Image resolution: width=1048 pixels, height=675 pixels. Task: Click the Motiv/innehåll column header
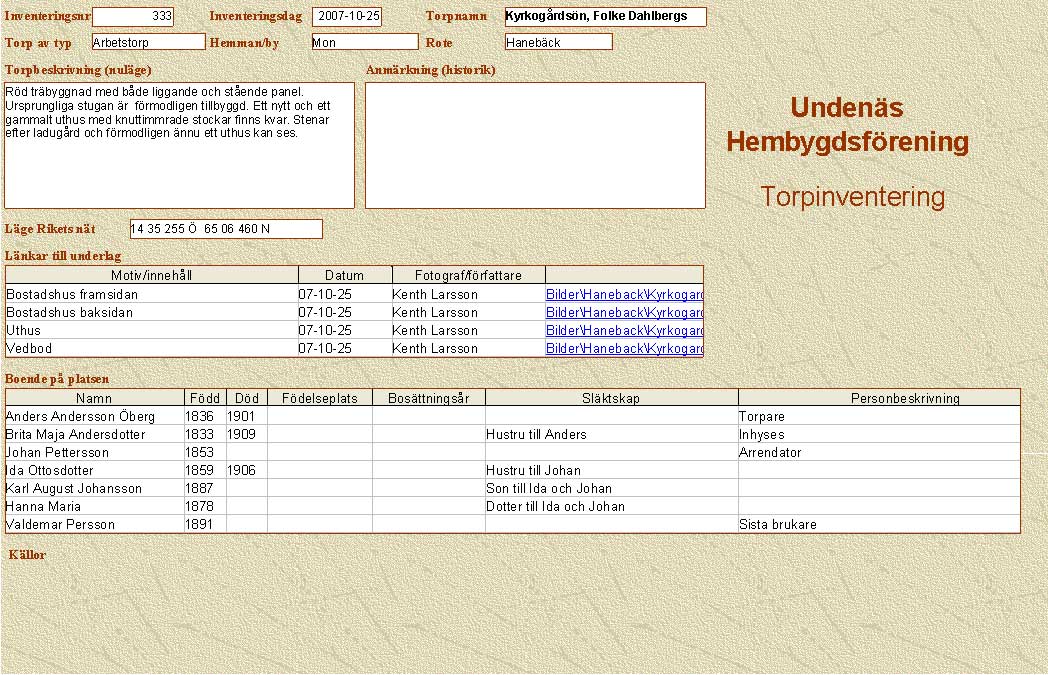152,275
